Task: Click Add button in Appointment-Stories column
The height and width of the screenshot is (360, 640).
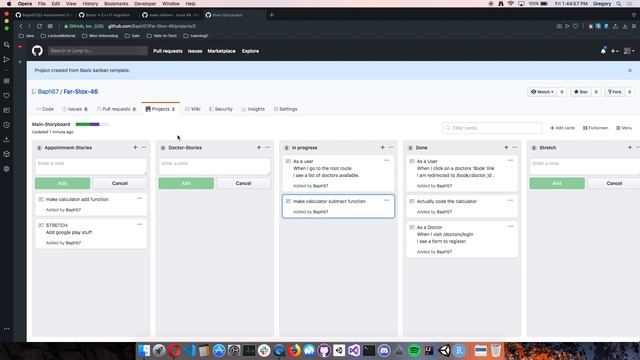Action: [62, 183]
